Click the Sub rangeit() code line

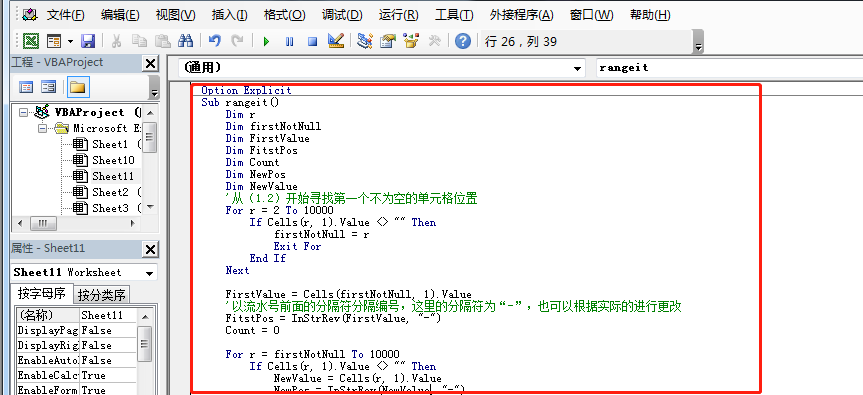click(x=240, y=102)
